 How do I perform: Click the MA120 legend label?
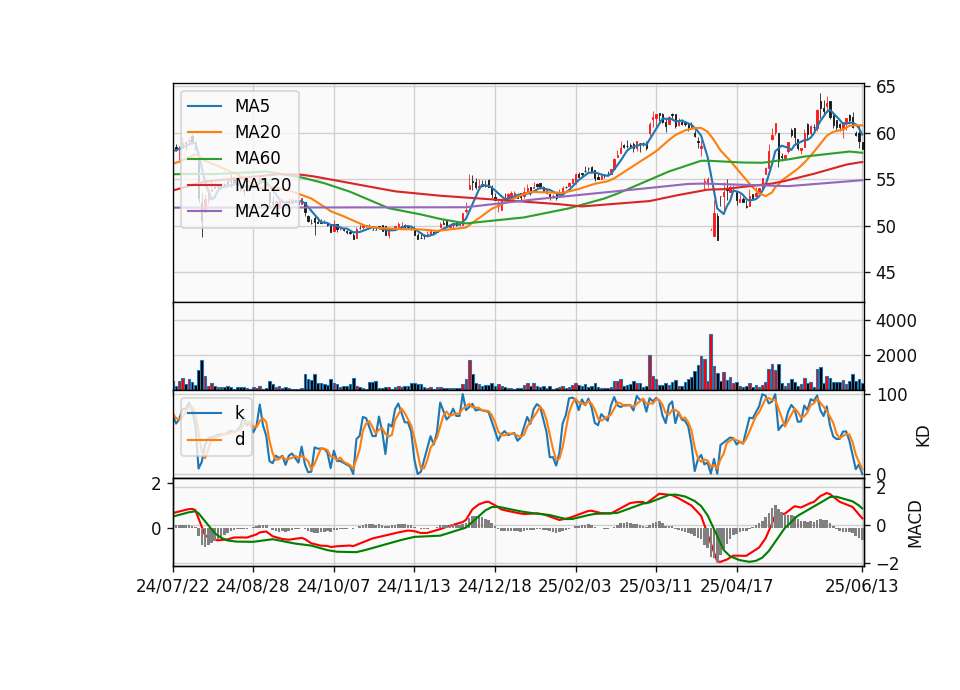point(263,184)
